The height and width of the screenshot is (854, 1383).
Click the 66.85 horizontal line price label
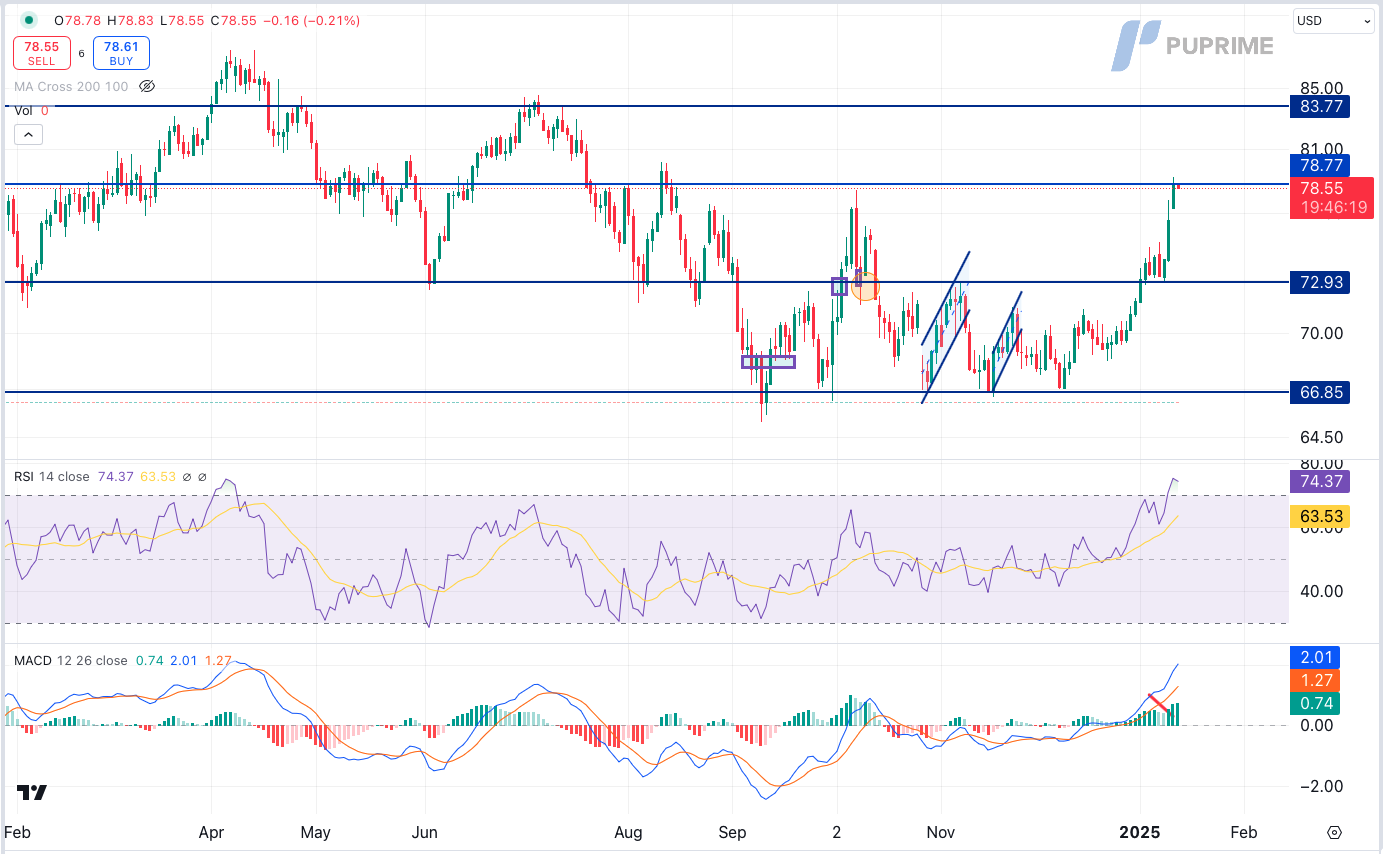click(x=1321, y=392)
